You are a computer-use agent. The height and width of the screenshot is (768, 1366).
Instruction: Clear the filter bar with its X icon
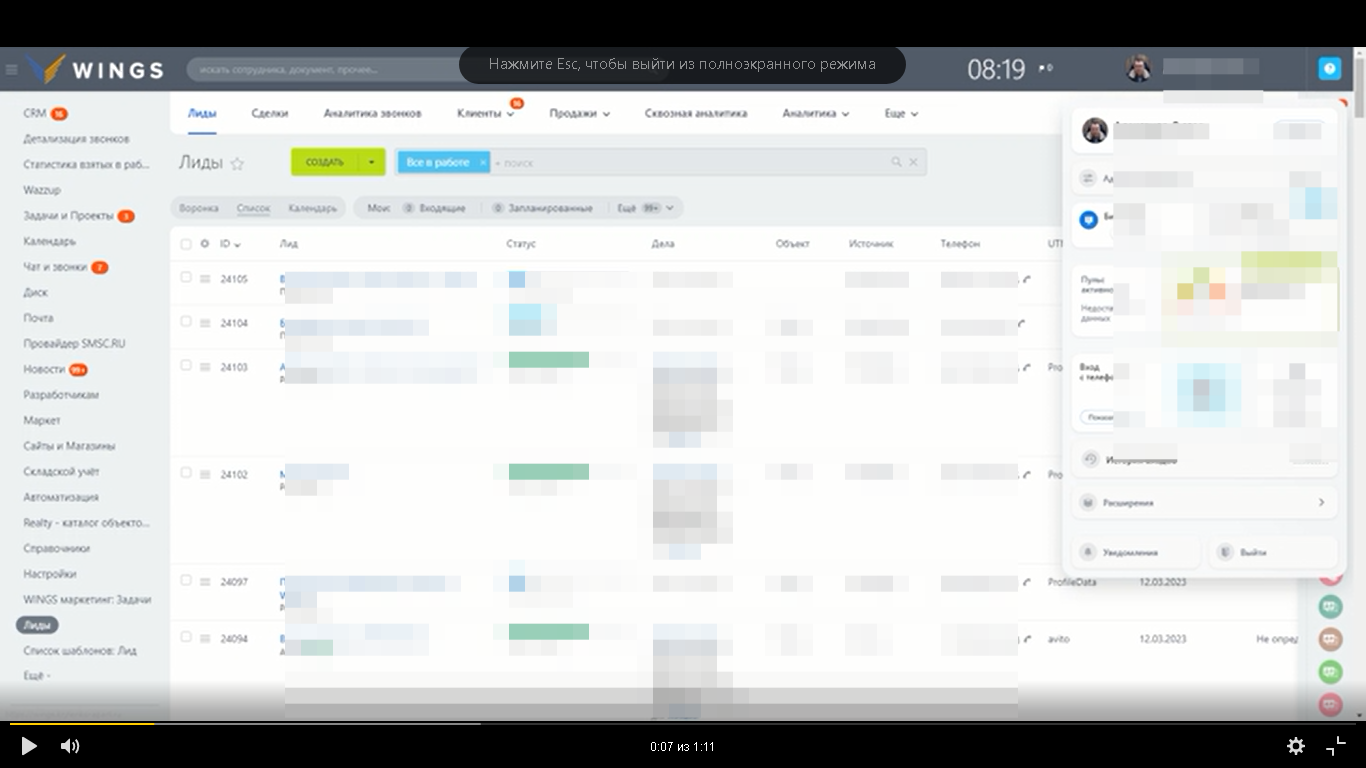tap(913, 162)
